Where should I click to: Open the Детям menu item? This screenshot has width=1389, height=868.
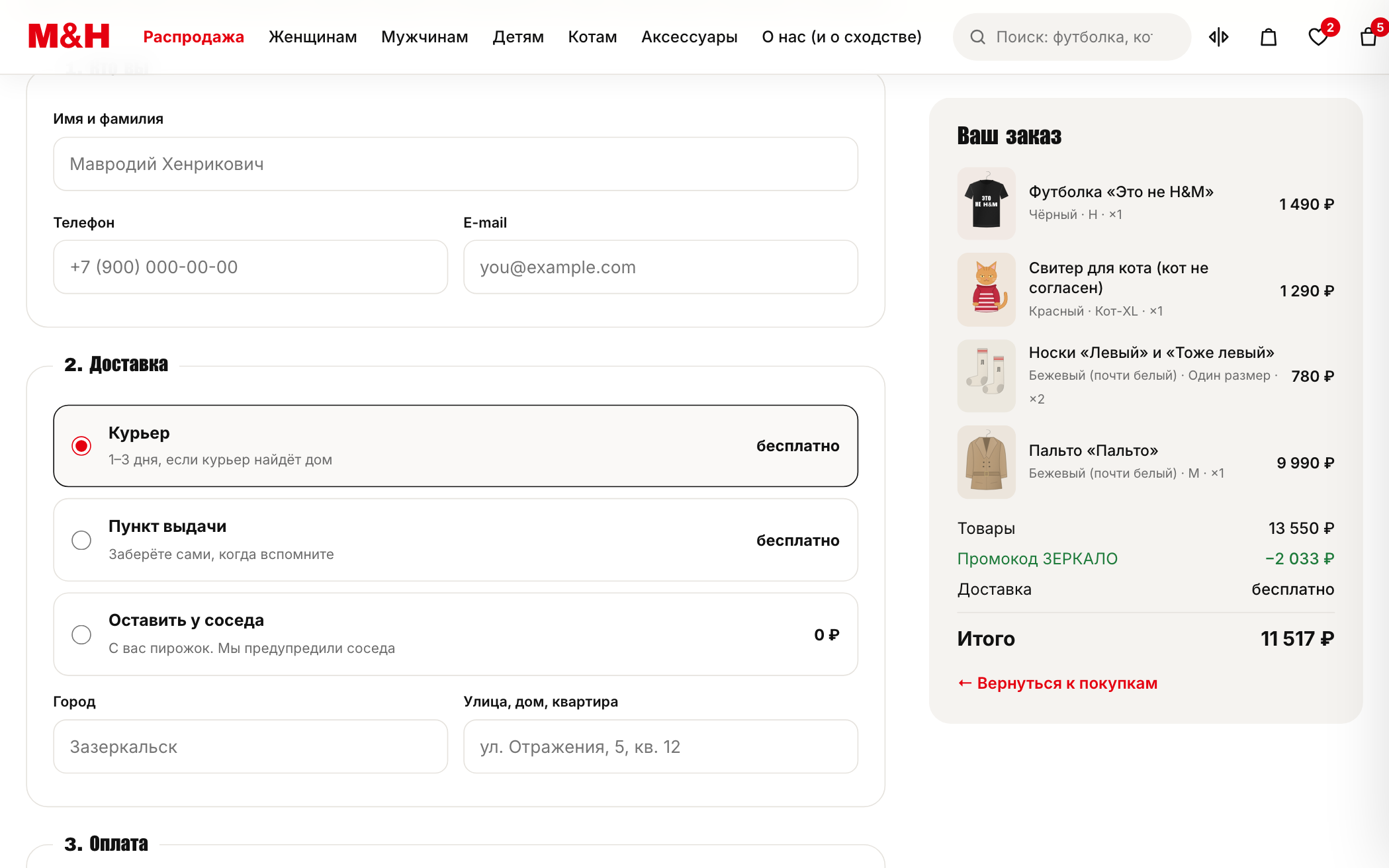518,37
